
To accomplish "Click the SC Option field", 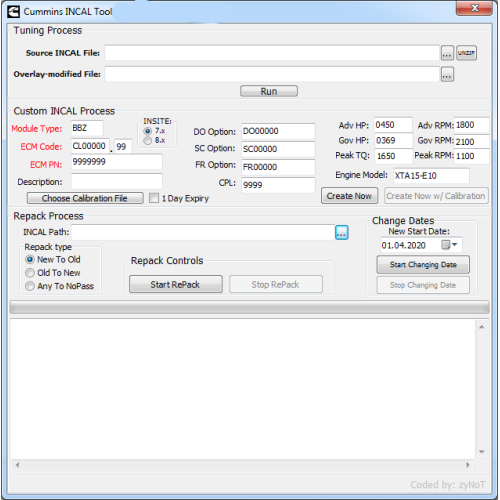I will pyautogui.click(x=278, y=149).
